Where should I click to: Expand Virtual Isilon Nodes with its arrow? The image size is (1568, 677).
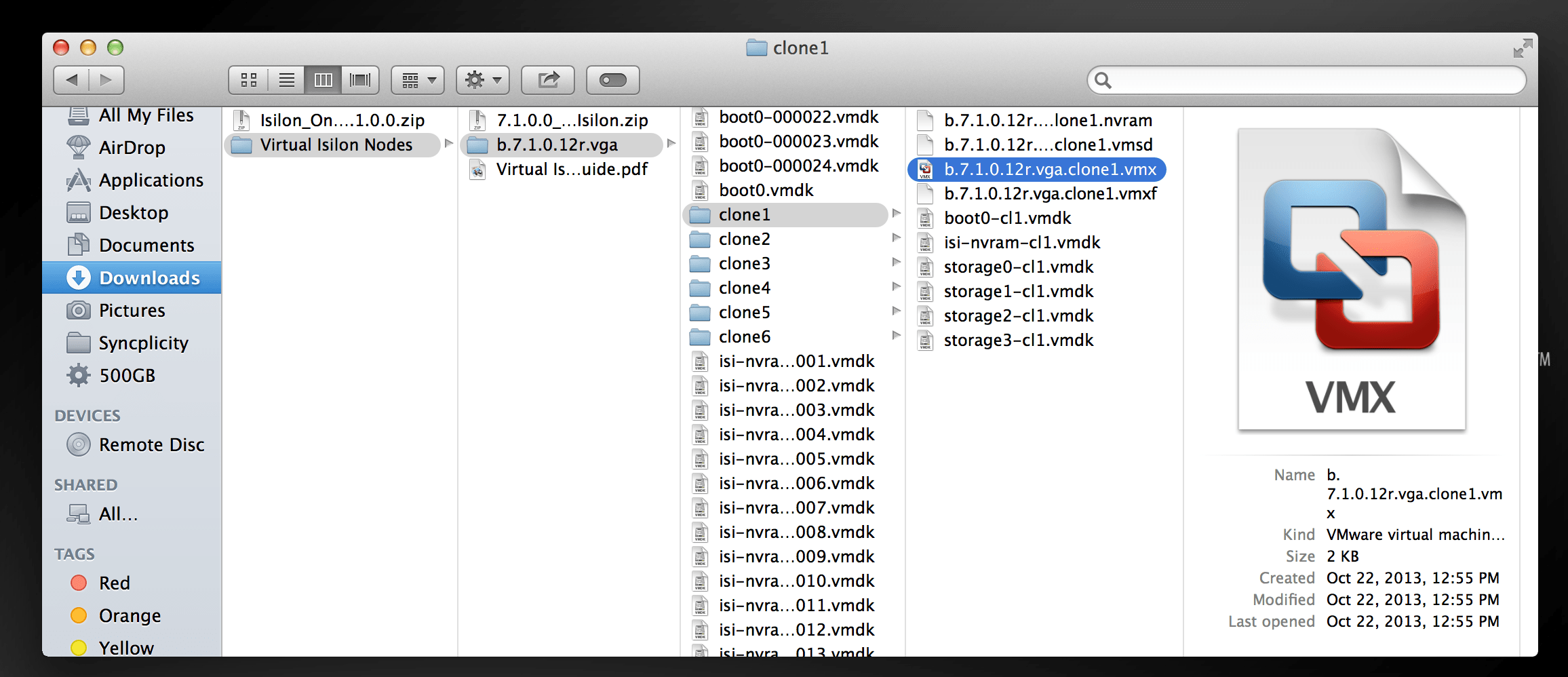click(448, 144)
